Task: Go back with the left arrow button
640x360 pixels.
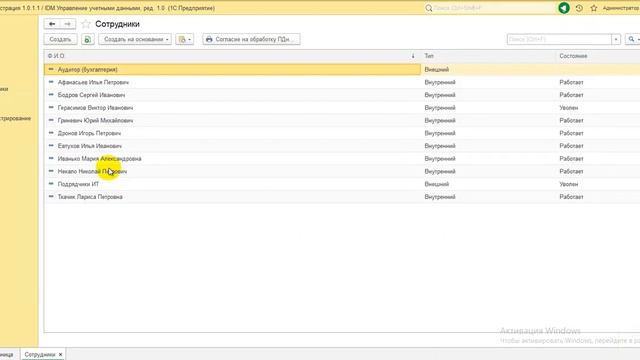Action: coord(52,24)
